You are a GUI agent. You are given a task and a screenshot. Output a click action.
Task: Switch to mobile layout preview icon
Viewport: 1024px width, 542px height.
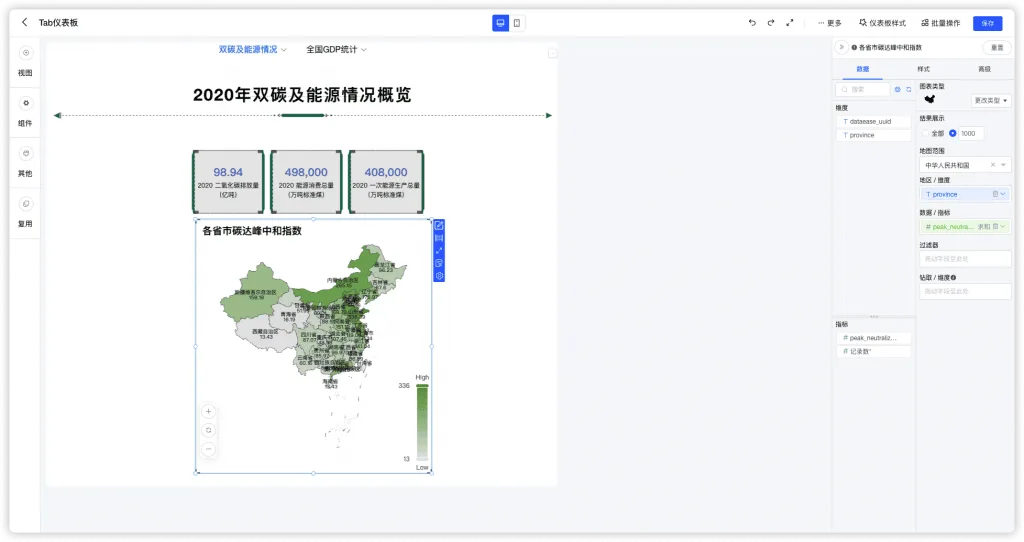[x=517, y=23]
